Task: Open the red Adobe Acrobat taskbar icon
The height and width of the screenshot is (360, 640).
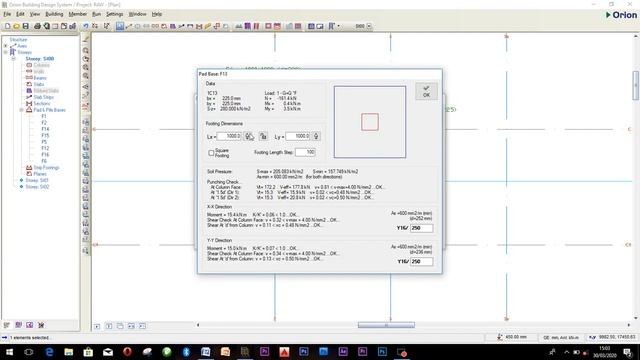Action: pyautogui.click(x=284, y=352)
